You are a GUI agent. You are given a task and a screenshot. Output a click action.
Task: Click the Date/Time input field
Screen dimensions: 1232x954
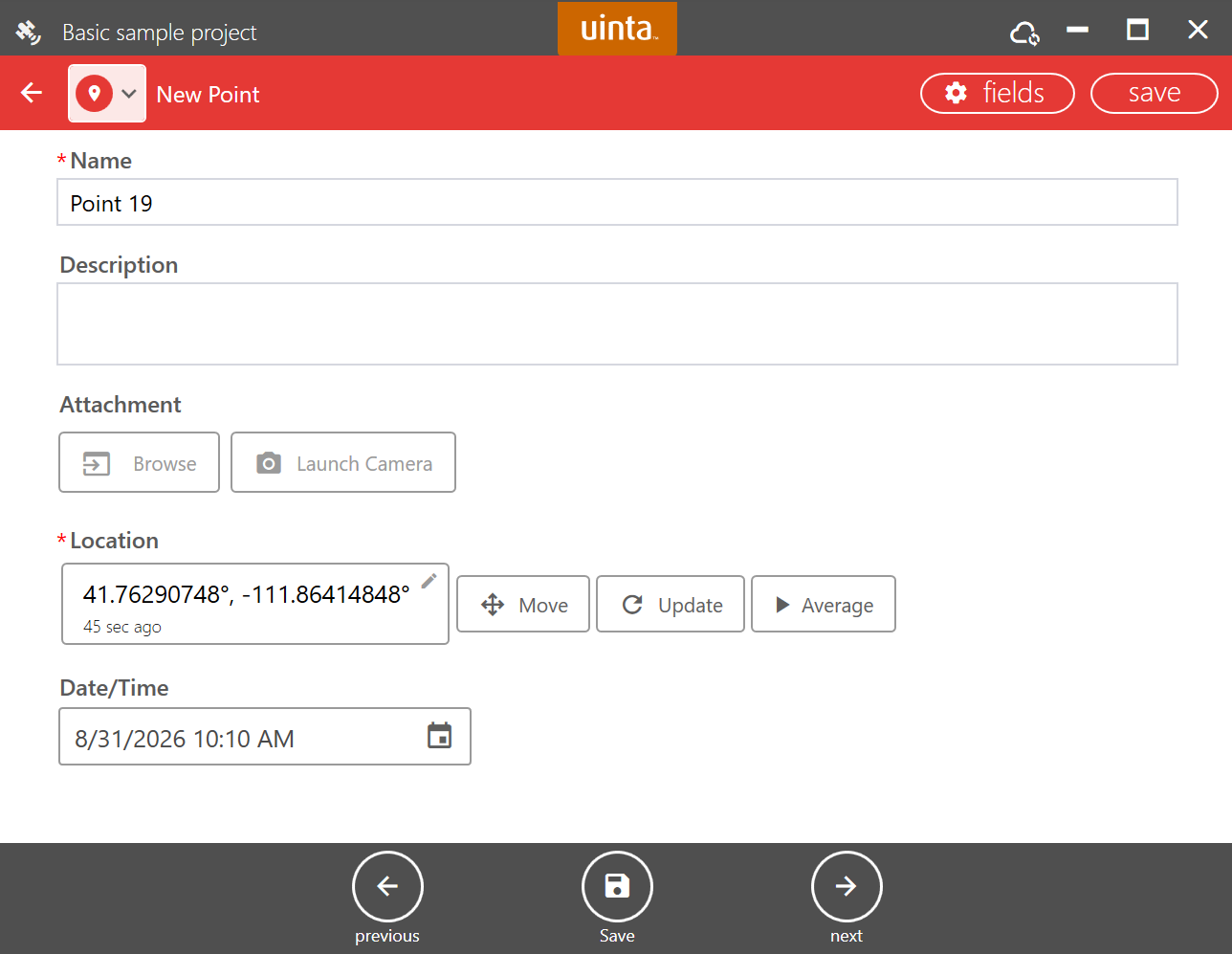pos(265,737)
